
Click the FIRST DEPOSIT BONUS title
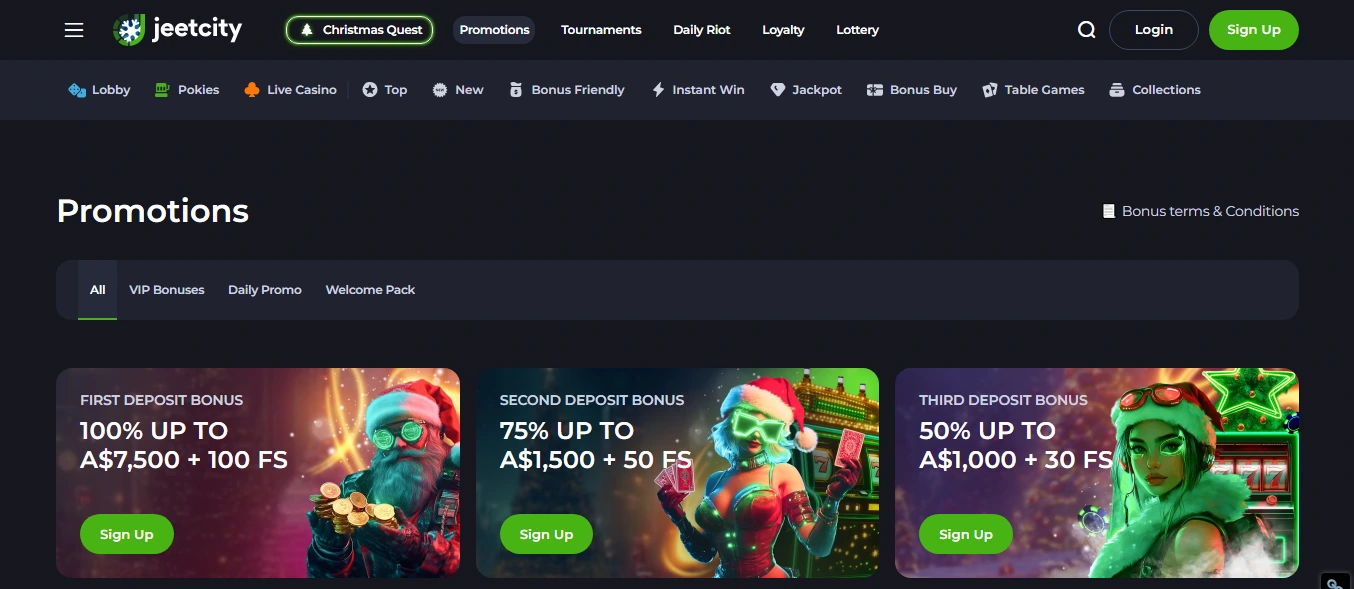point(162,400)
